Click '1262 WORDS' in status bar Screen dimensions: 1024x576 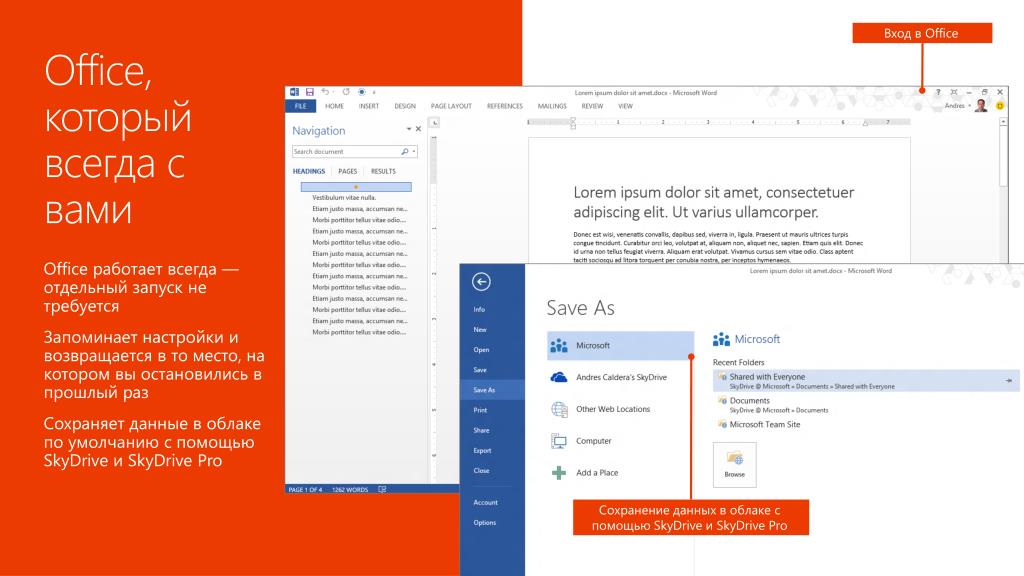[x=350, y=489]
